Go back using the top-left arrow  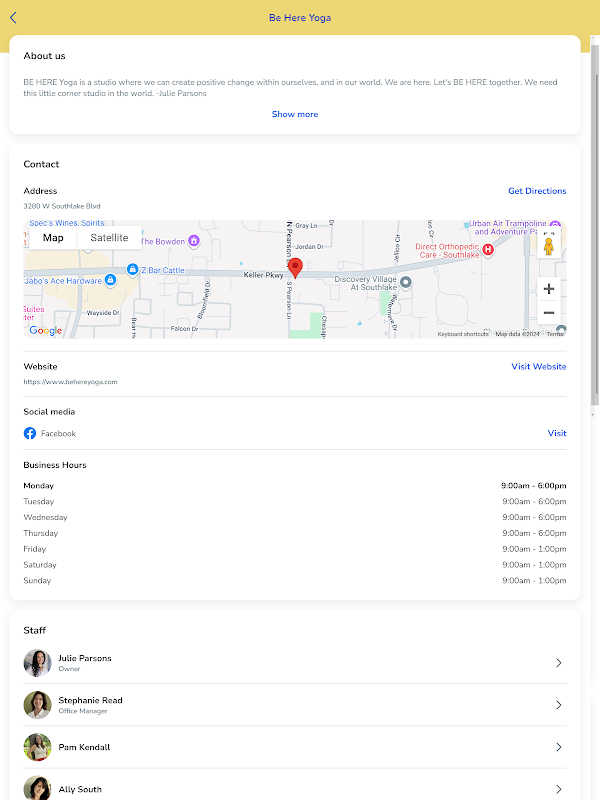pyautogui.click(x=13, y=18)
